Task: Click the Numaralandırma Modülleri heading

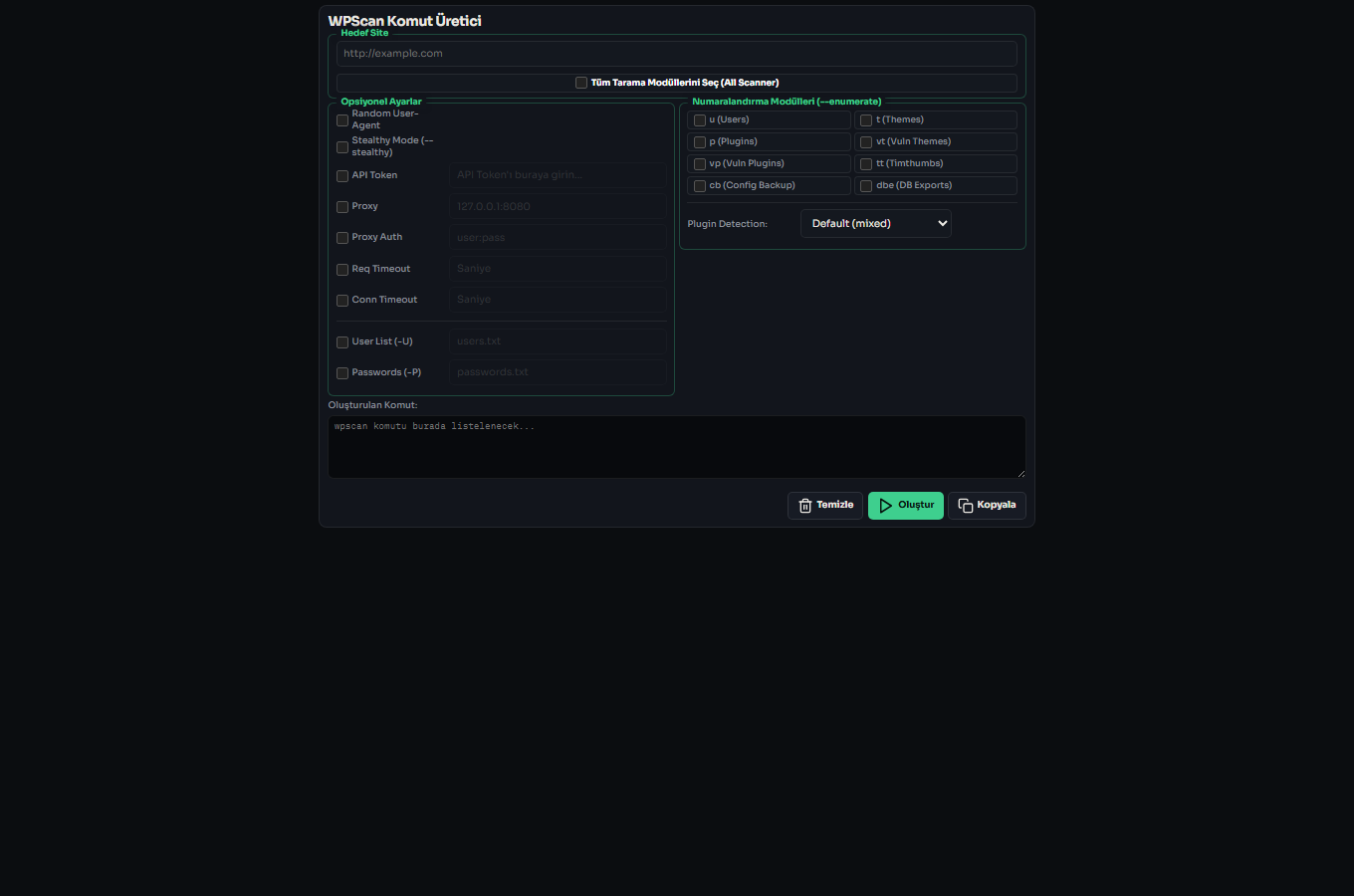Action: 787,102
